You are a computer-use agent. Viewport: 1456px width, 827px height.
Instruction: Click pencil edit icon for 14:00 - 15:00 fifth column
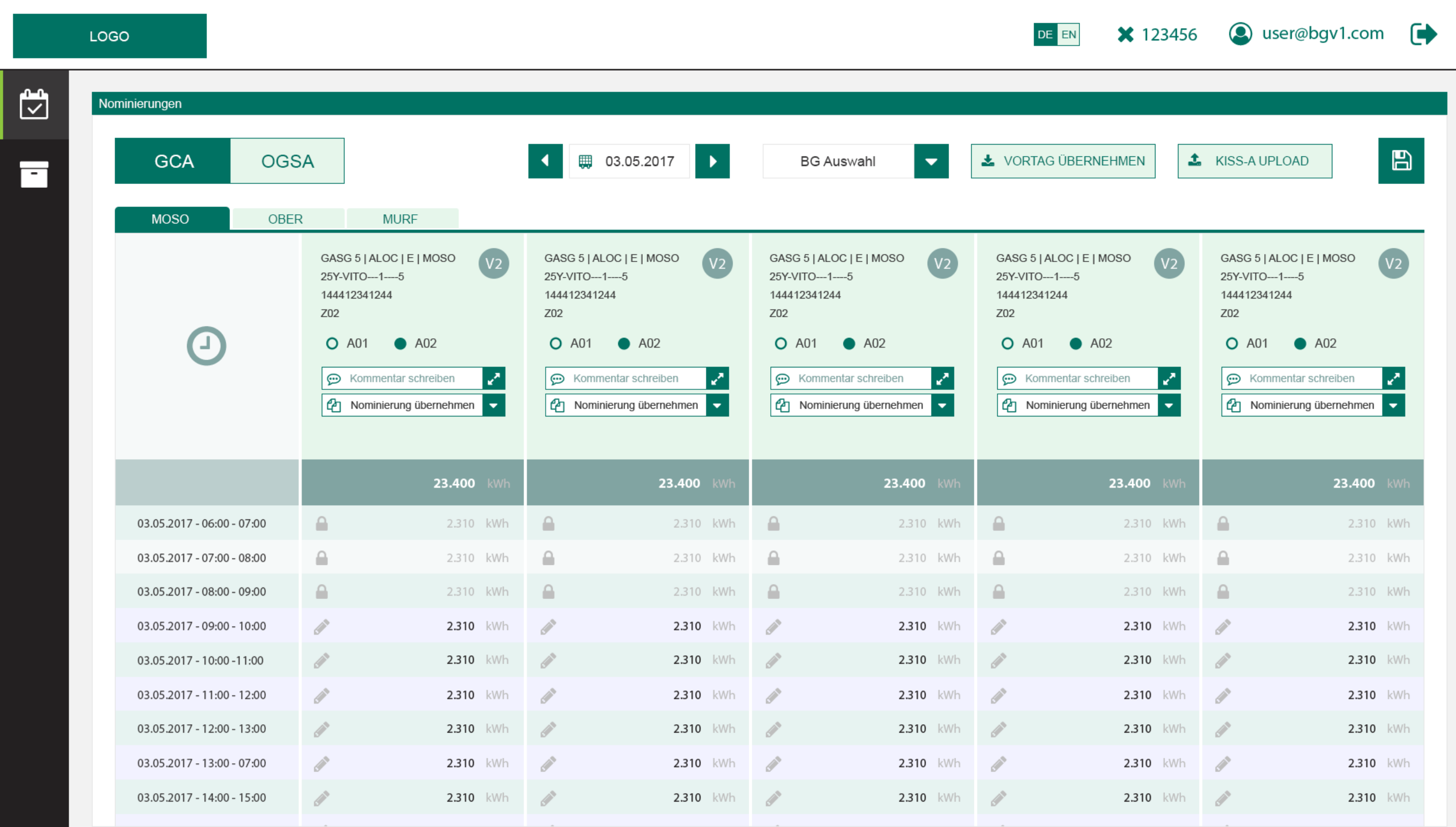tap(1223, 798)
